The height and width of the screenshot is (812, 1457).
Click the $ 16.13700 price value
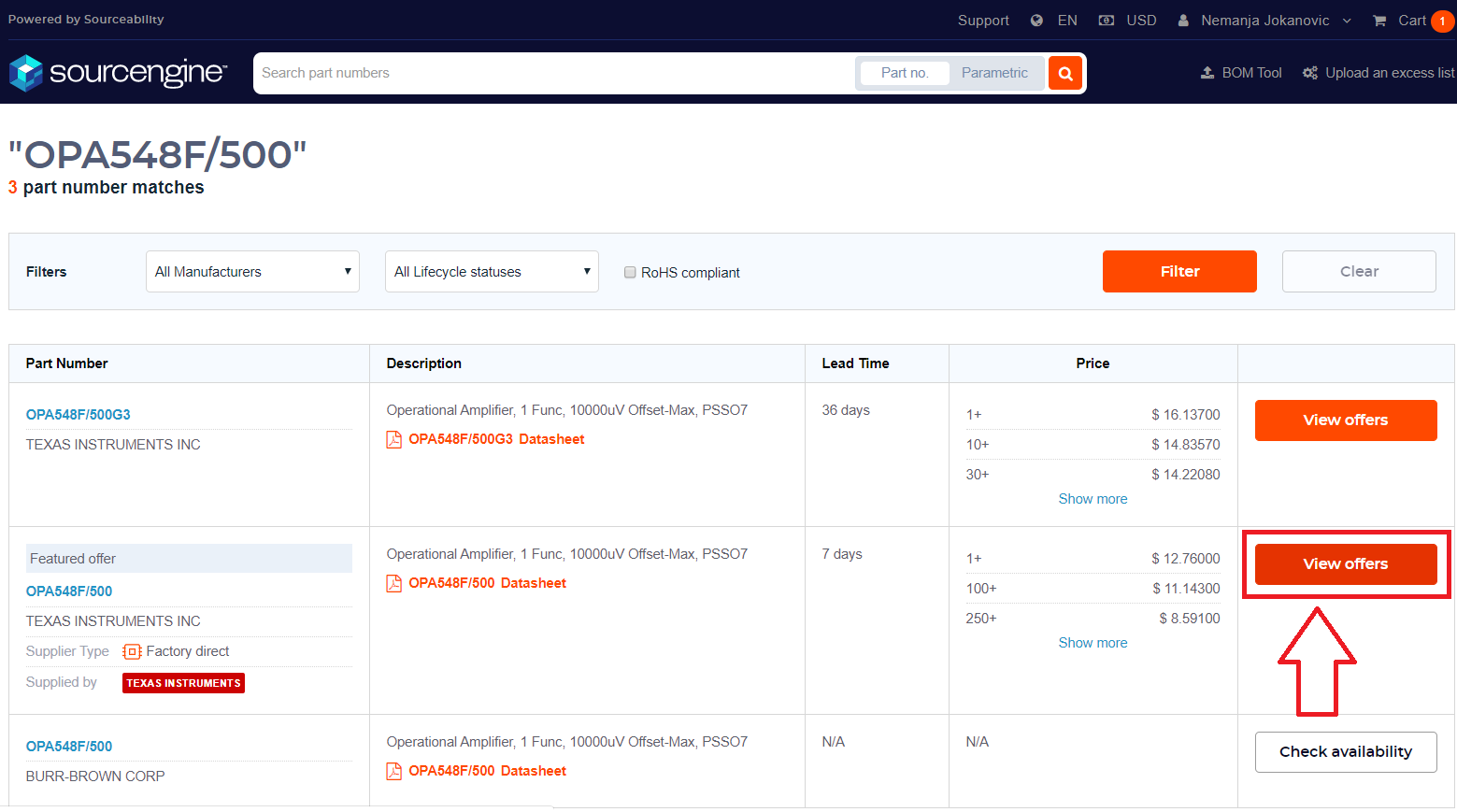(x=1185, y=415)
